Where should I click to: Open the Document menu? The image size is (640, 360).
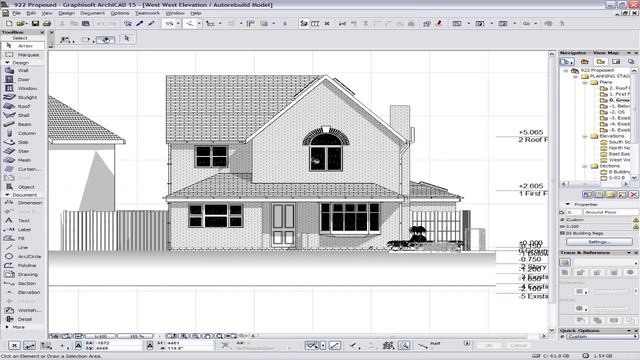pos(93,13)
